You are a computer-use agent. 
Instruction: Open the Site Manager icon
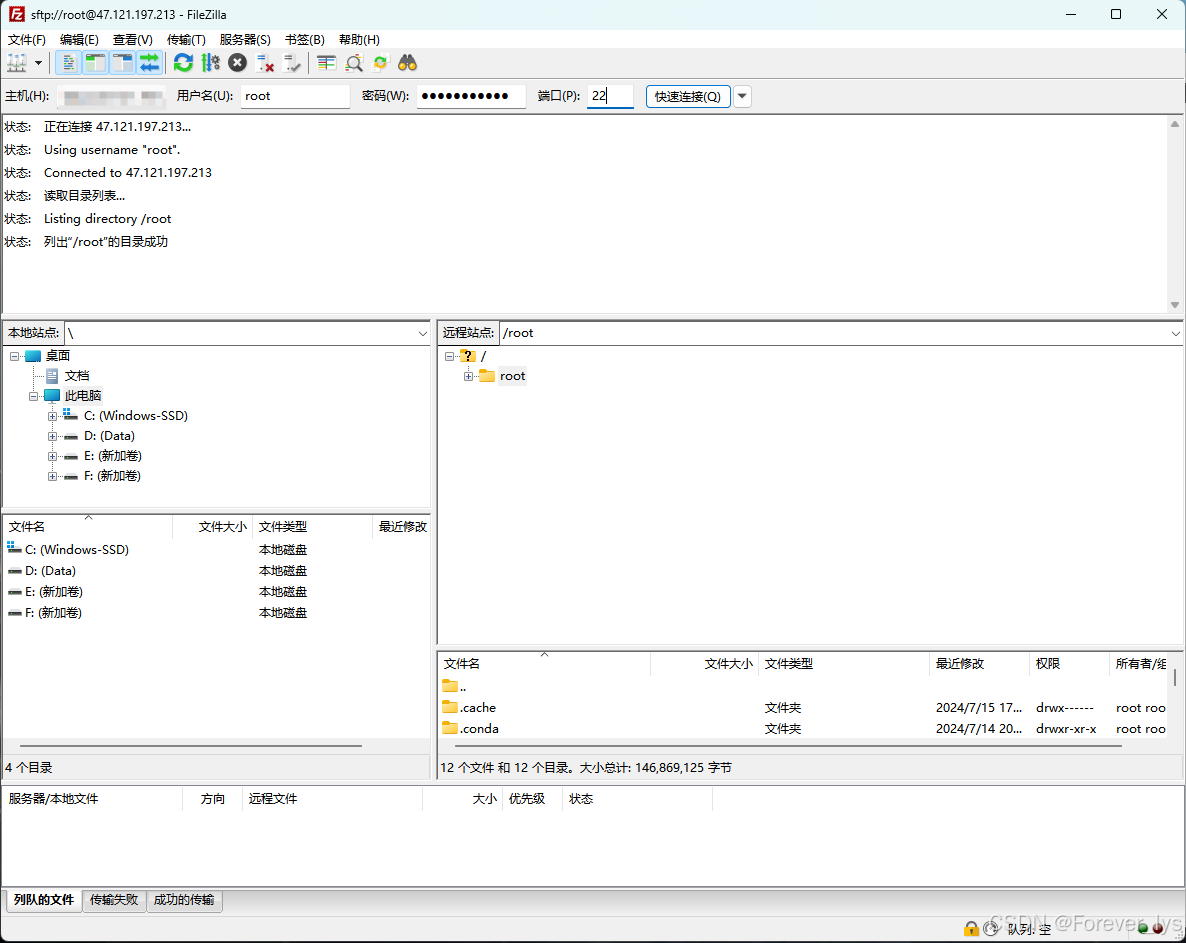(x=17, y=63)
